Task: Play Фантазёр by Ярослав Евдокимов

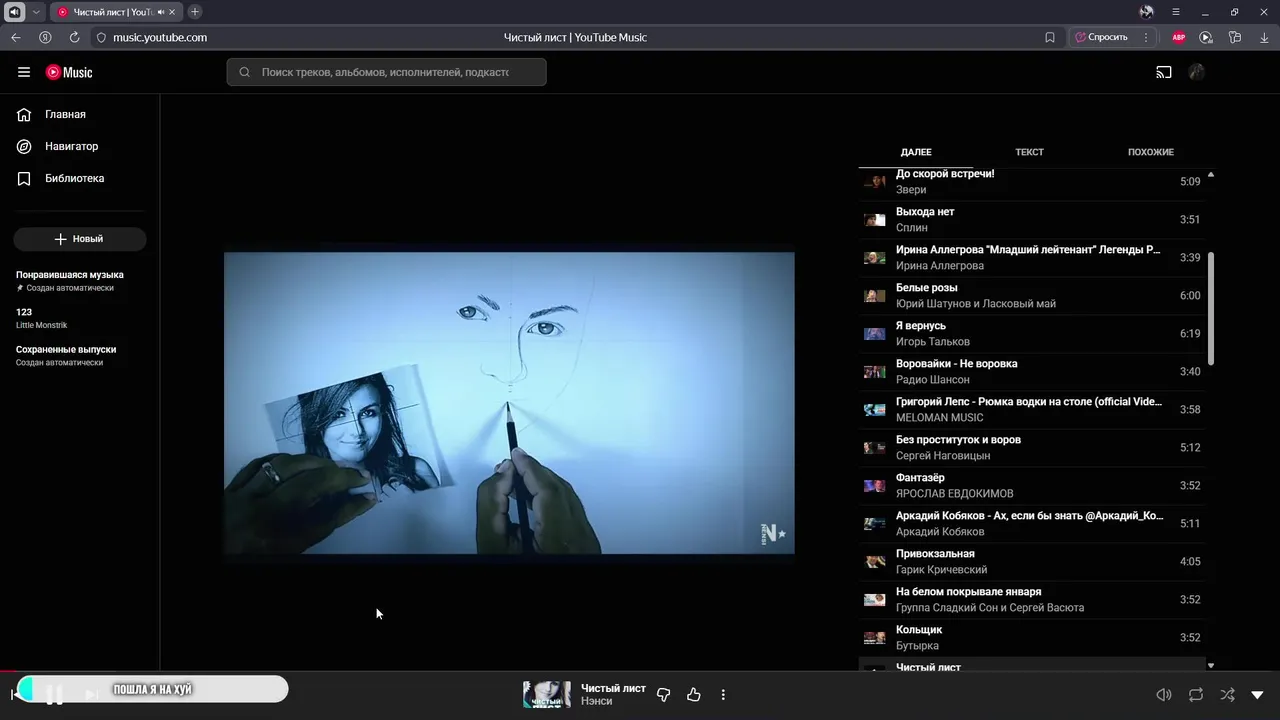Action: coord(1032,485)
